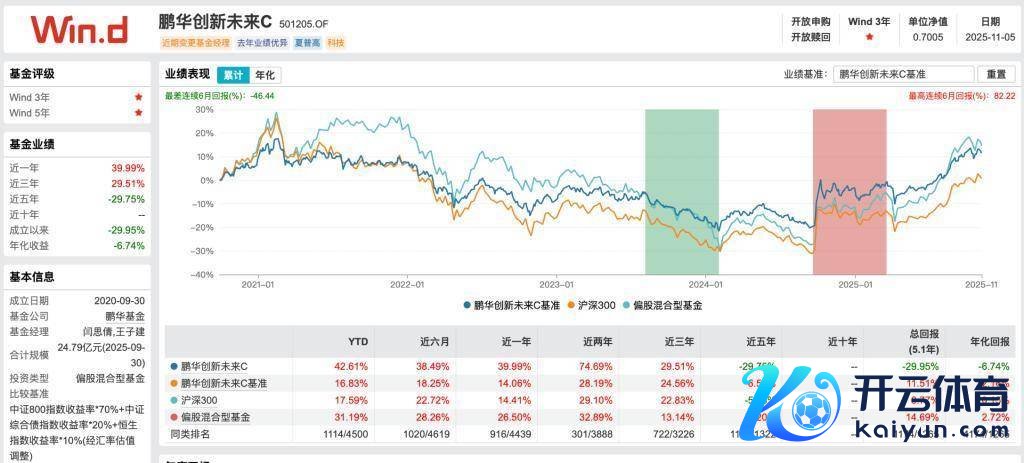This screenshot has width=1024, height=463.
Task: Open the 业绩基准 benchmark selector box
Action: [x=903, y=74]
